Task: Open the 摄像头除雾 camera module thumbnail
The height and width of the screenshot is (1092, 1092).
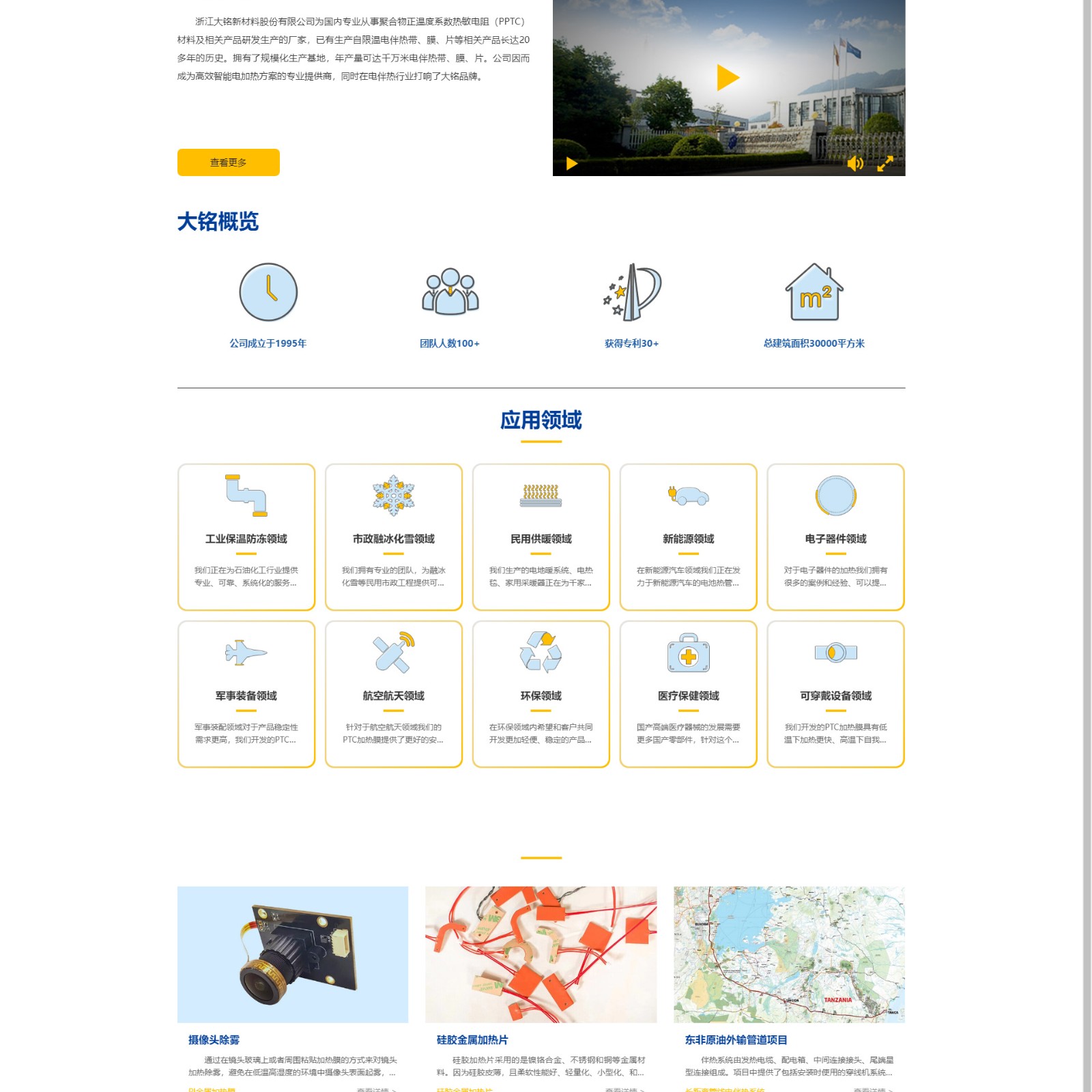Action: [293, 954]
